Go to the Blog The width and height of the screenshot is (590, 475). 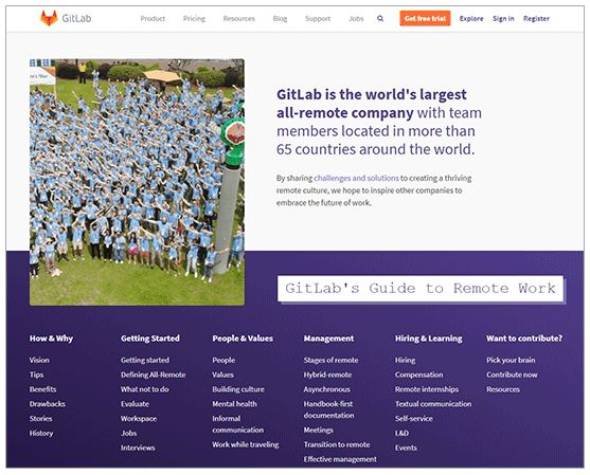point(280,18)
